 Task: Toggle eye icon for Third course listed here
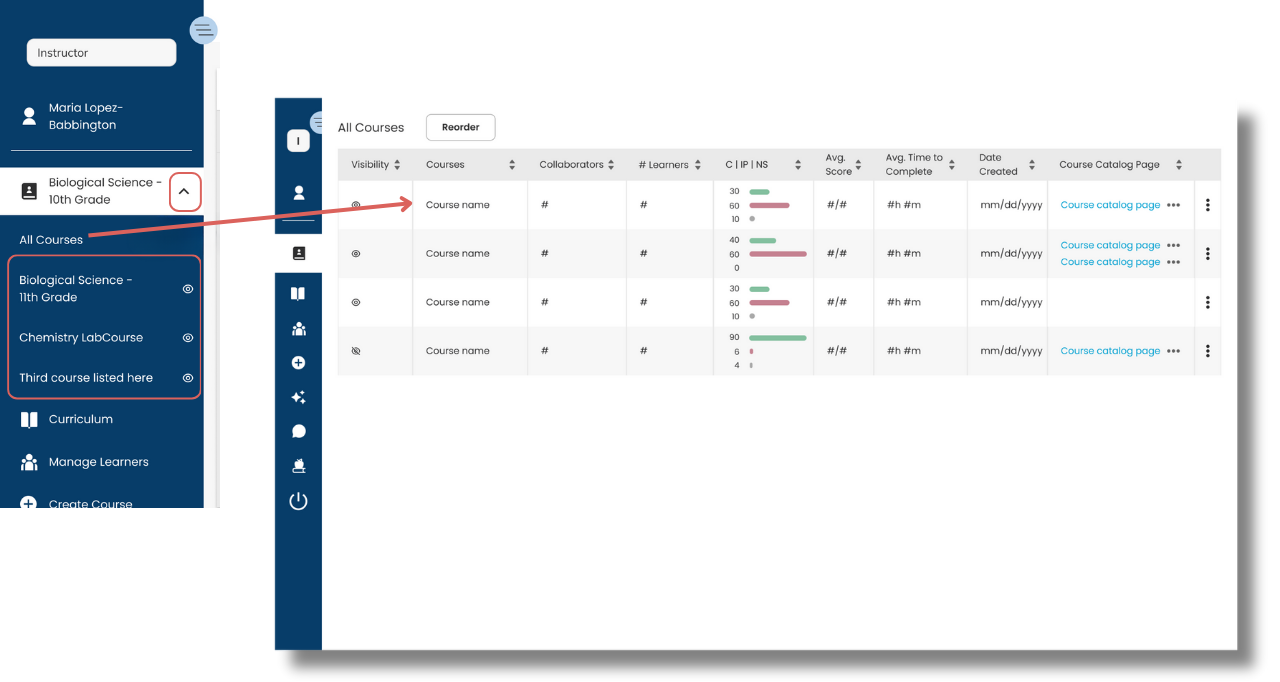point(187,378)
